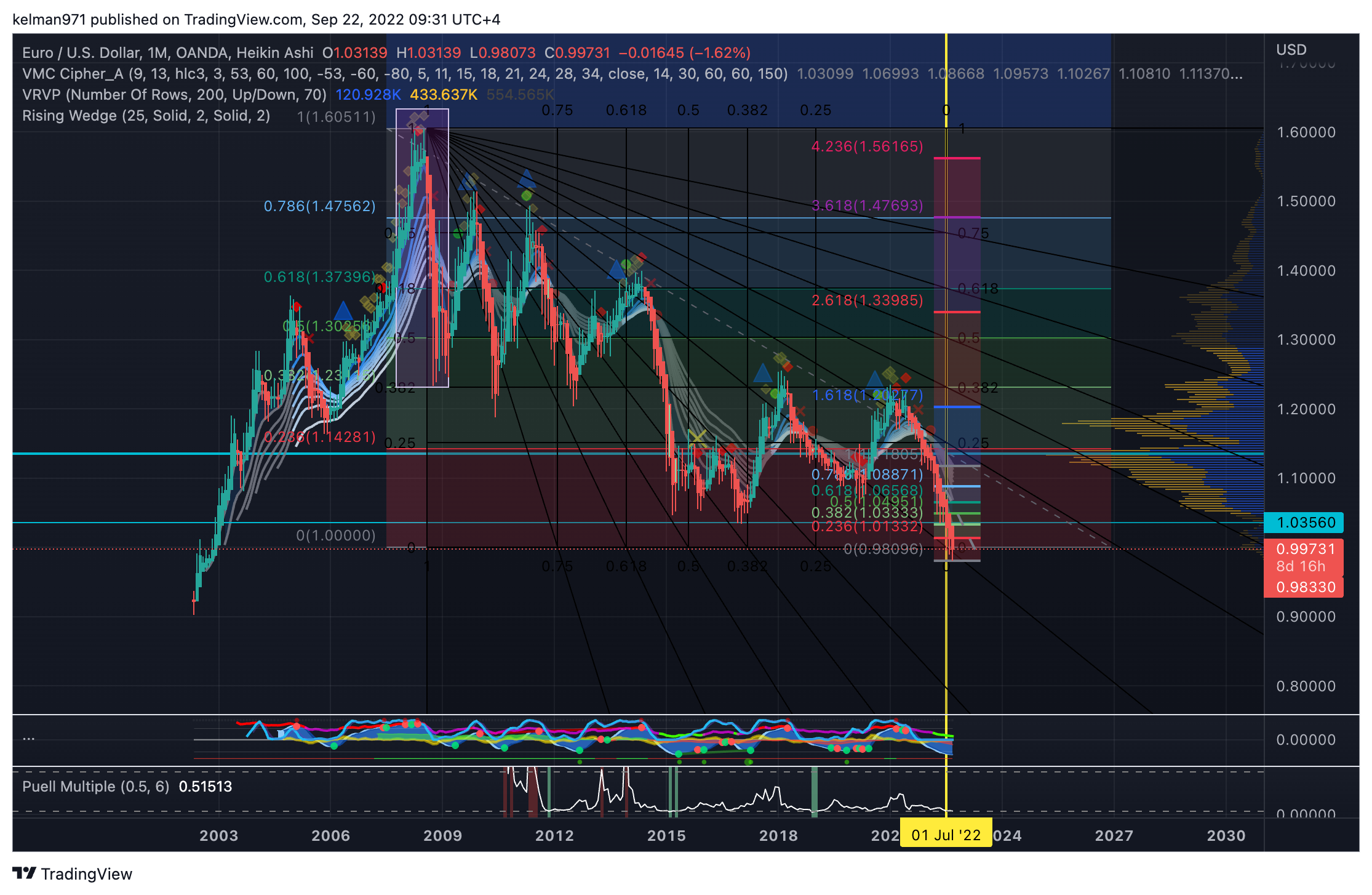This screenshot has width=1372, height=895.
Task: Click the 0.236(1.14281) retracement label
Action: (x=319, y=437)
